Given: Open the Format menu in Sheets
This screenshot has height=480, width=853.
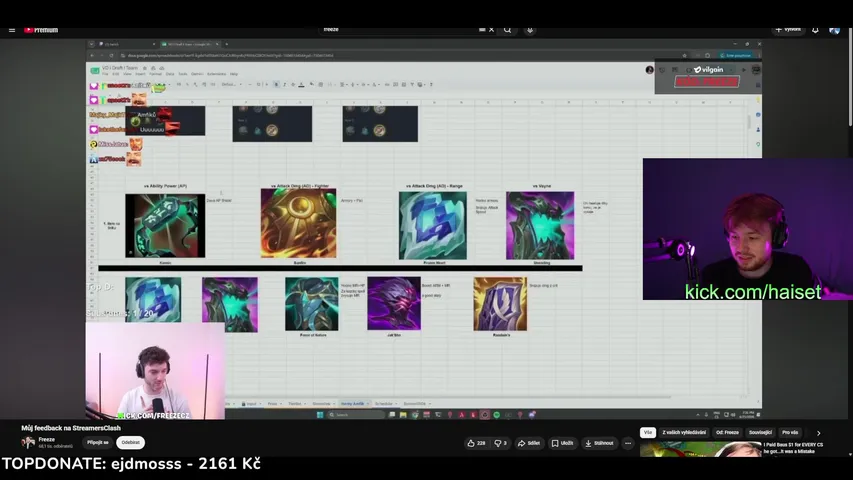Looking at the screenshot, I should click(156, 74).
